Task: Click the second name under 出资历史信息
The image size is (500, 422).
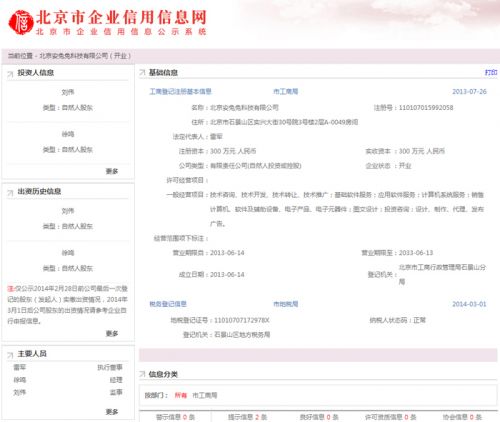Action: (68, 253)
